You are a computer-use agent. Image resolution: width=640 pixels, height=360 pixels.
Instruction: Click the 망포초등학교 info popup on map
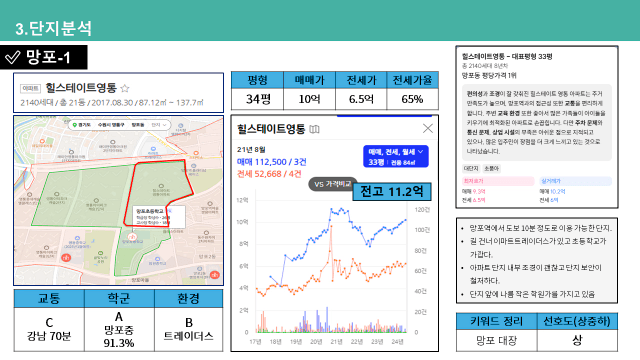click(159, 217)
